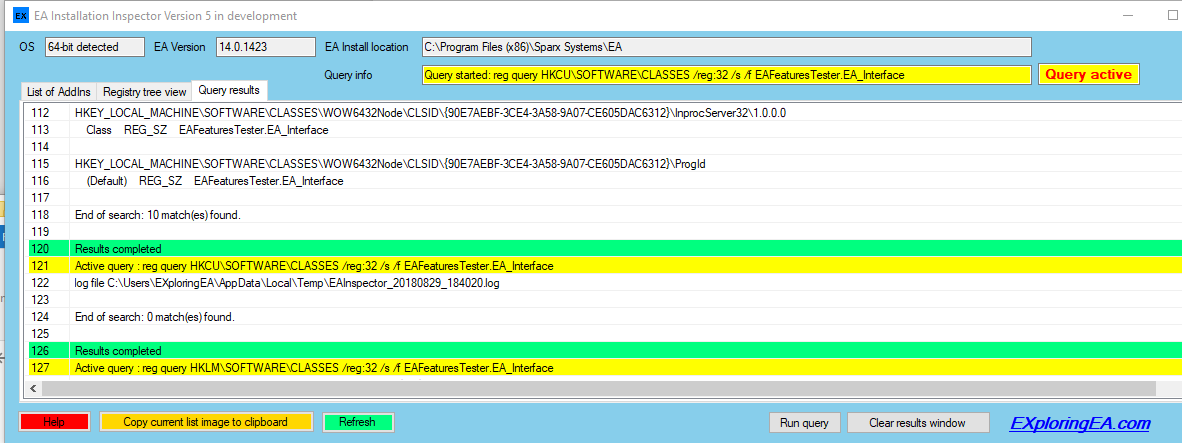Click Copy current list image to clipboard
The width and height of the screenshot is (1182, 443).
point(205,422)
